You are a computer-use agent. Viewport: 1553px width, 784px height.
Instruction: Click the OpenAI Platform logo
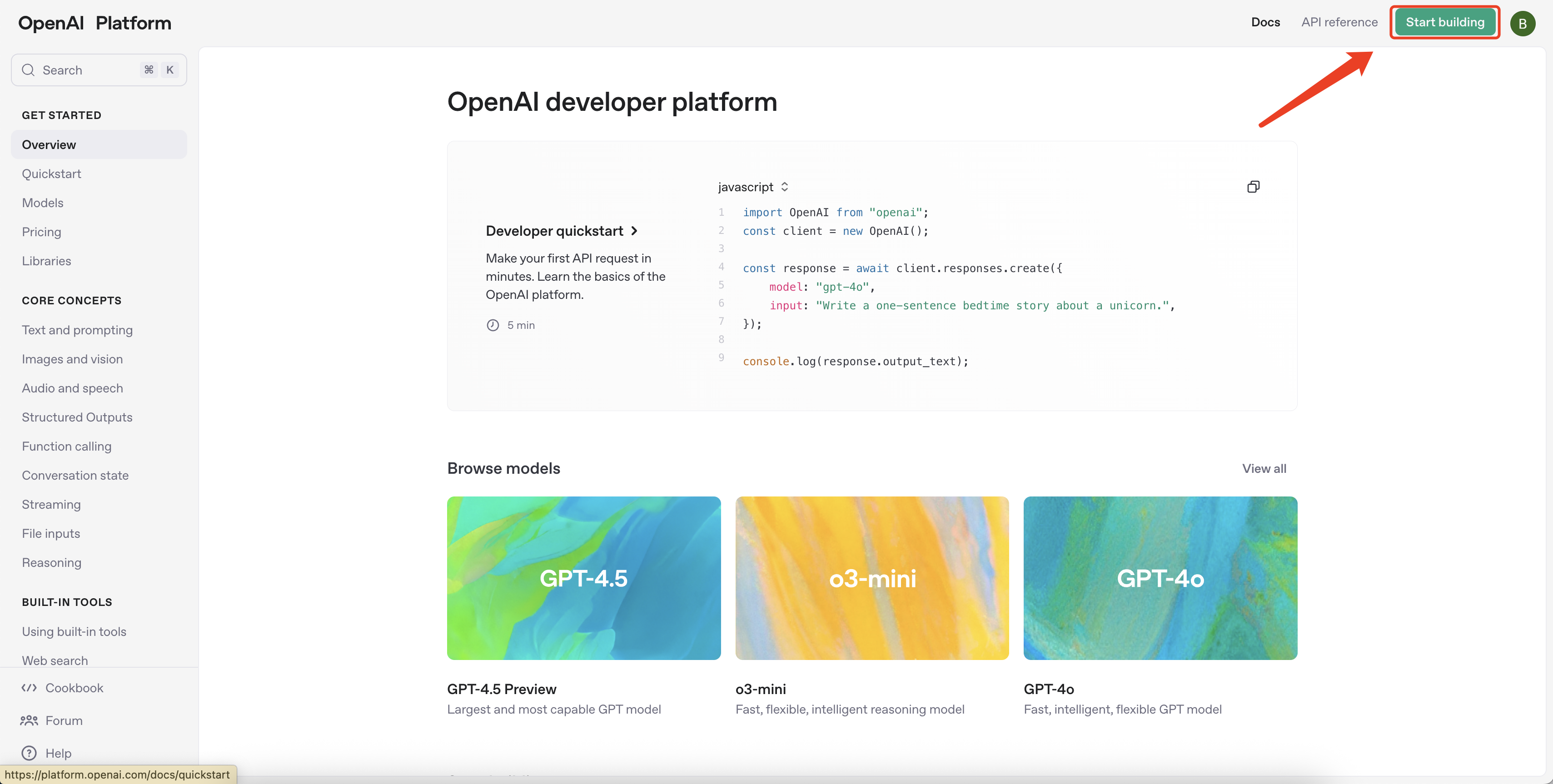click(x=94, y=23)
